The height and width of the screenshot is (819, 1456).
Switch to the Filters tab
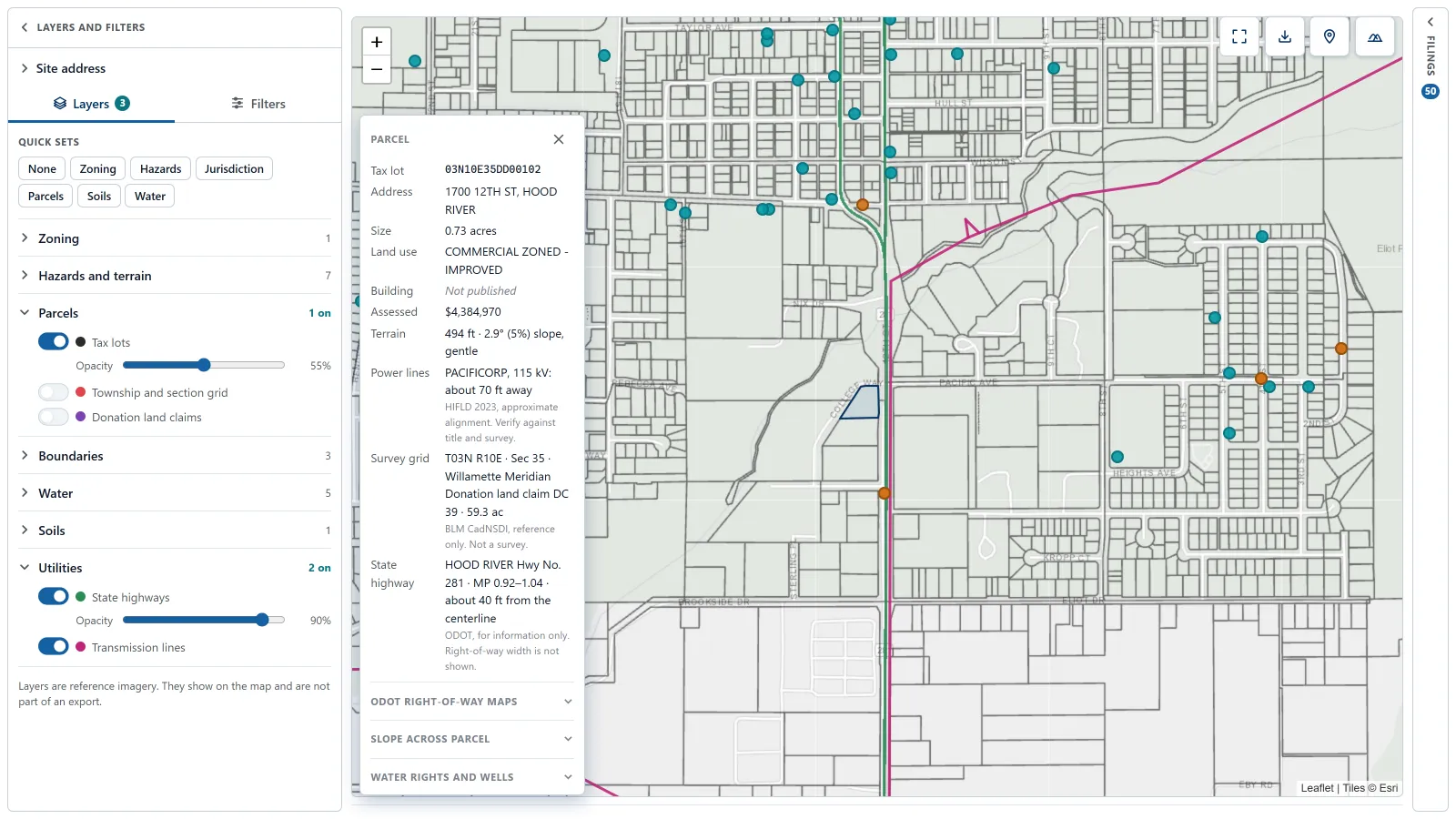coord(258,104)
